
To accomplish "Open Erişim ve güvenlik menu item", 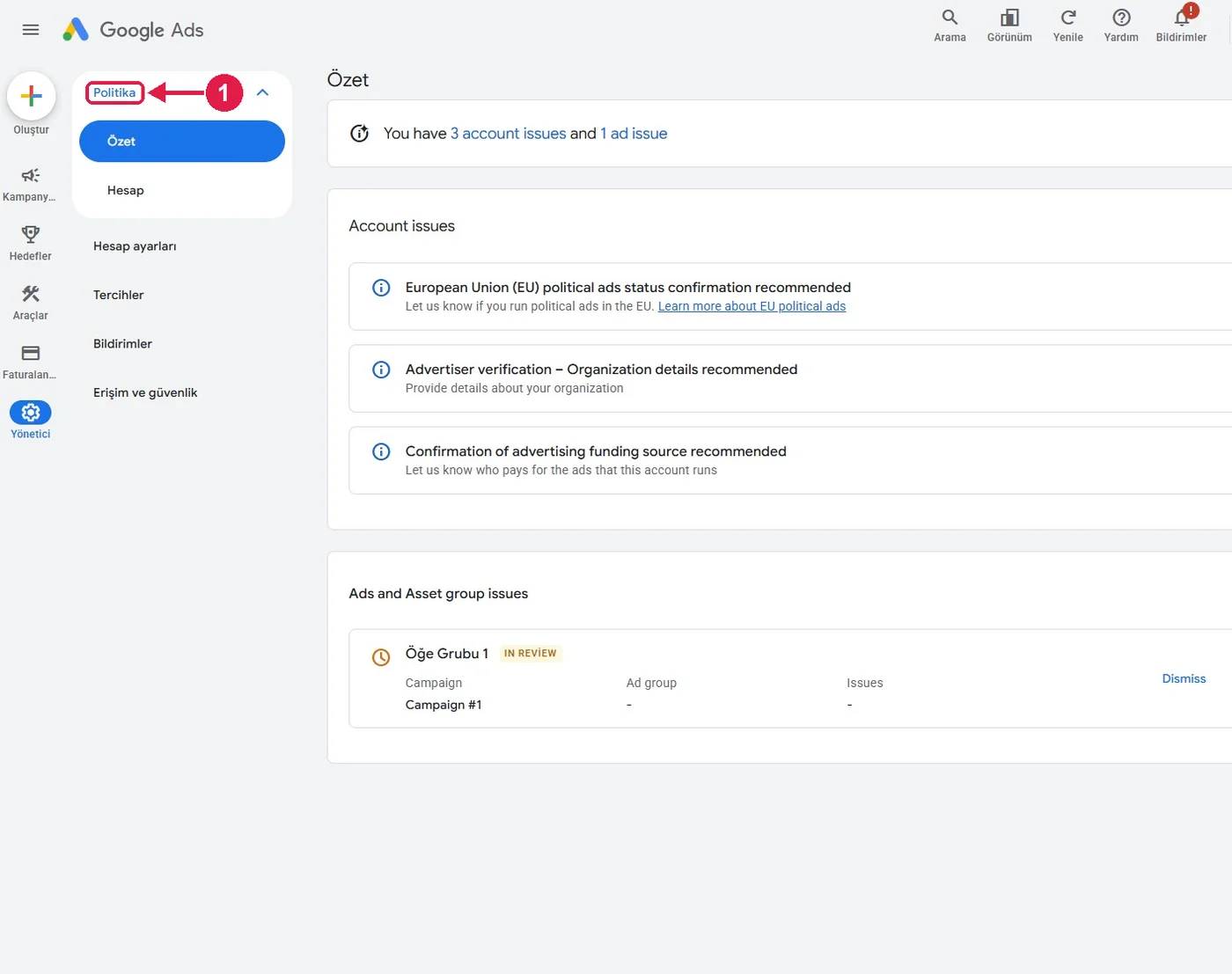I will coord(145,392).
